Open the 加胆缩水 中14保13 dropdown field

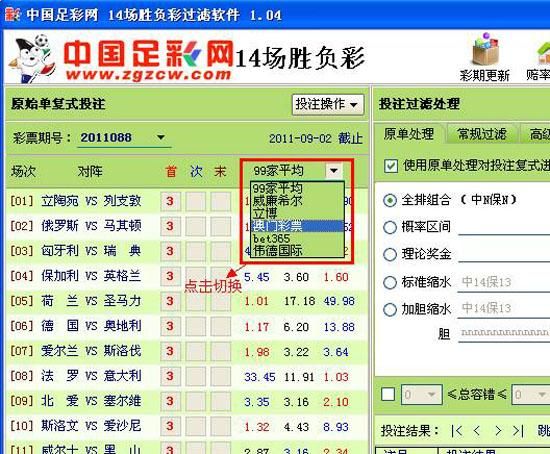(x=504, y=308)
